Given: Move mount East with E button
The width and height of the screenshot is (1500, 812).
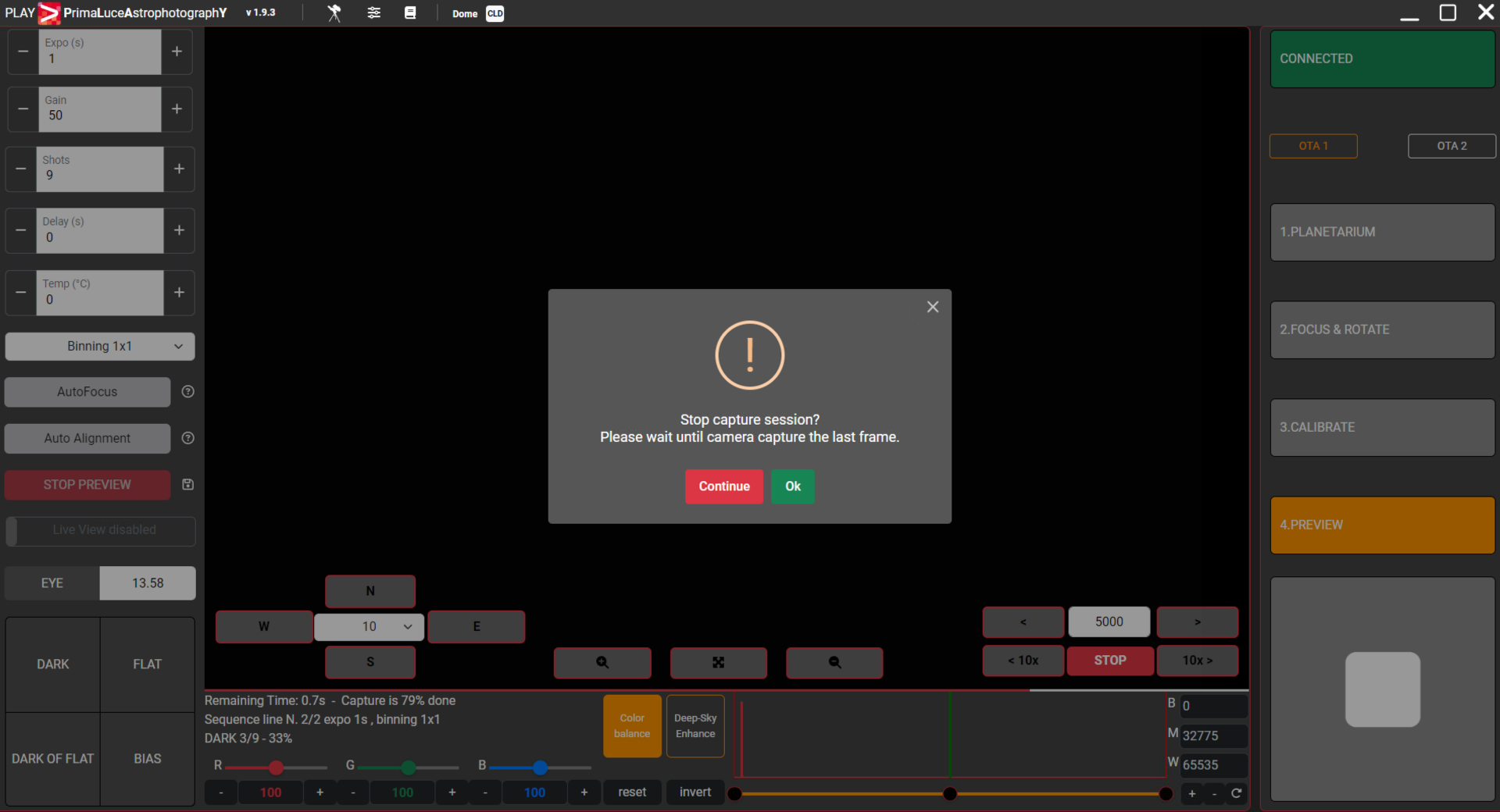Looking at the screenshot, I should click(x=477, y=627).
